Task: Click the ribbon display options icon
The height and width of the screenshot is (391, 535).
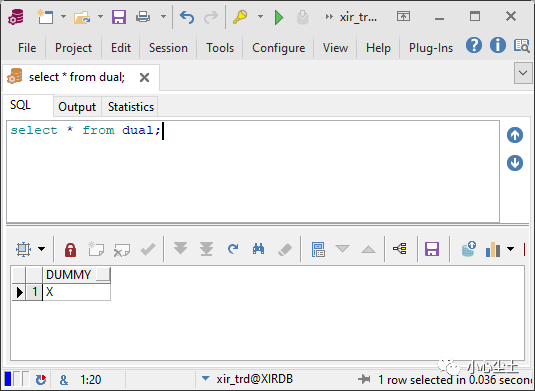Action: 403,16
